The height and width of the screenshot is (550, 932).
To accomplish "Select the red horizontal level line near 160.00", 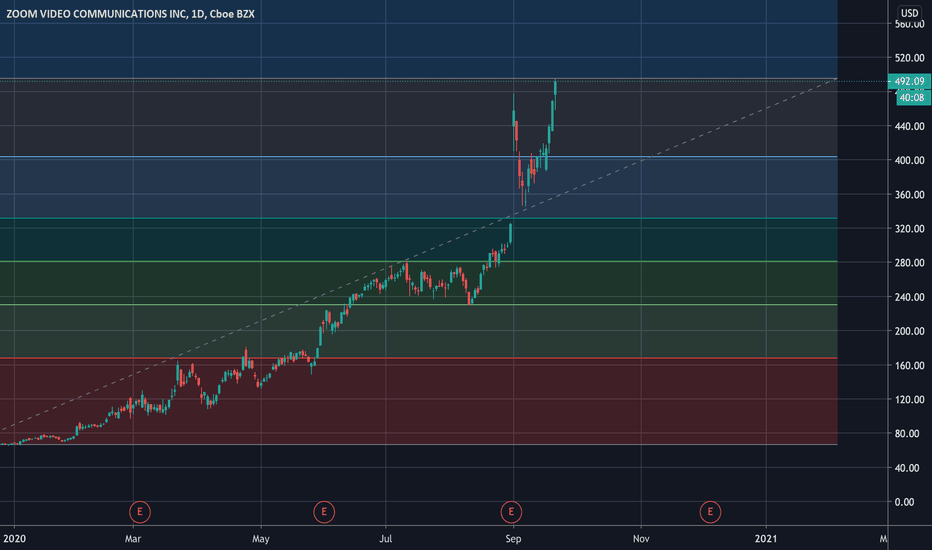I will (x=418, y=358).
